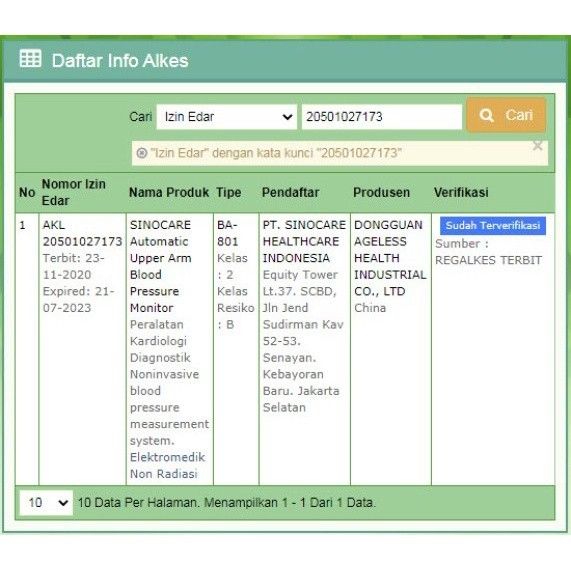Click the Pendaftar column header

[x=290, y=192]
